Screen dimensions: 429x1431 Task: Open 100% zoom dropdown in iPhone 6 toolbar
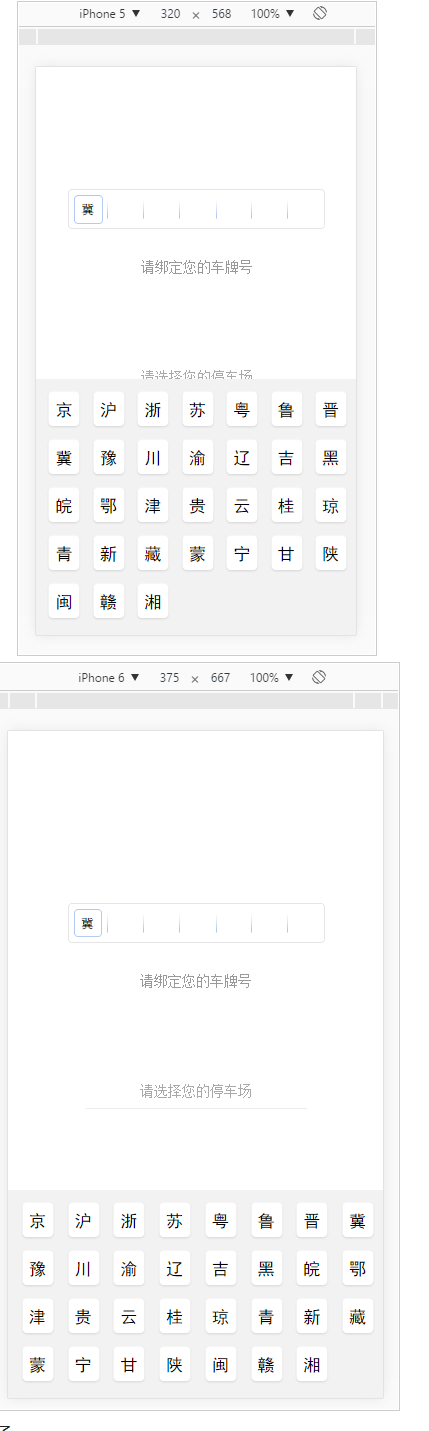pyautogui.click(x=272, y=677)
